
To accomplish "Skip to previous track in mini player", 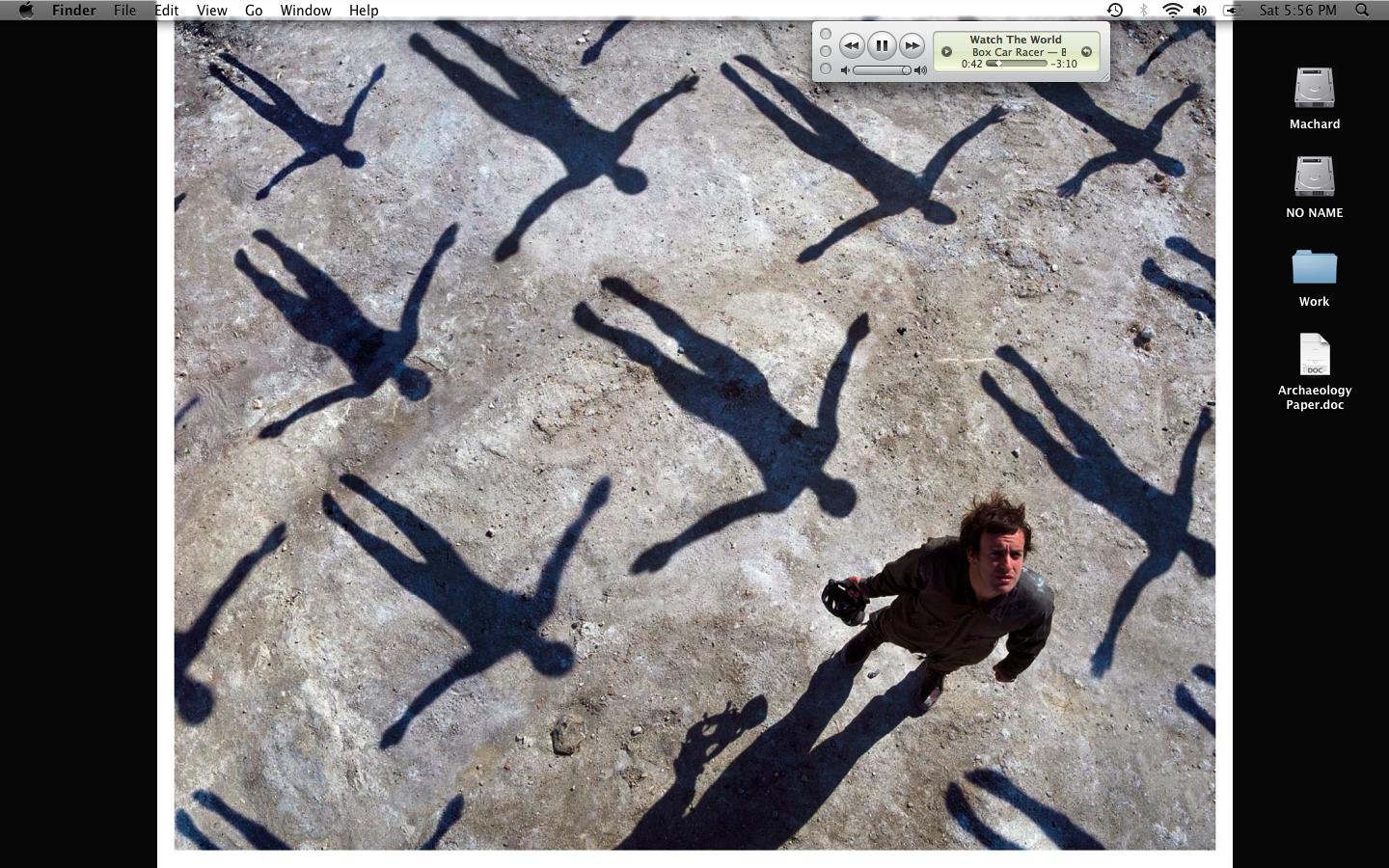I will click(x=851, y=45).
